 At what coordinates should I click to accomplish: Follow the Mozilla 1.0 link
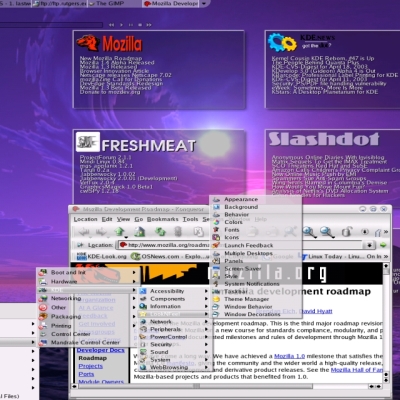289,356
